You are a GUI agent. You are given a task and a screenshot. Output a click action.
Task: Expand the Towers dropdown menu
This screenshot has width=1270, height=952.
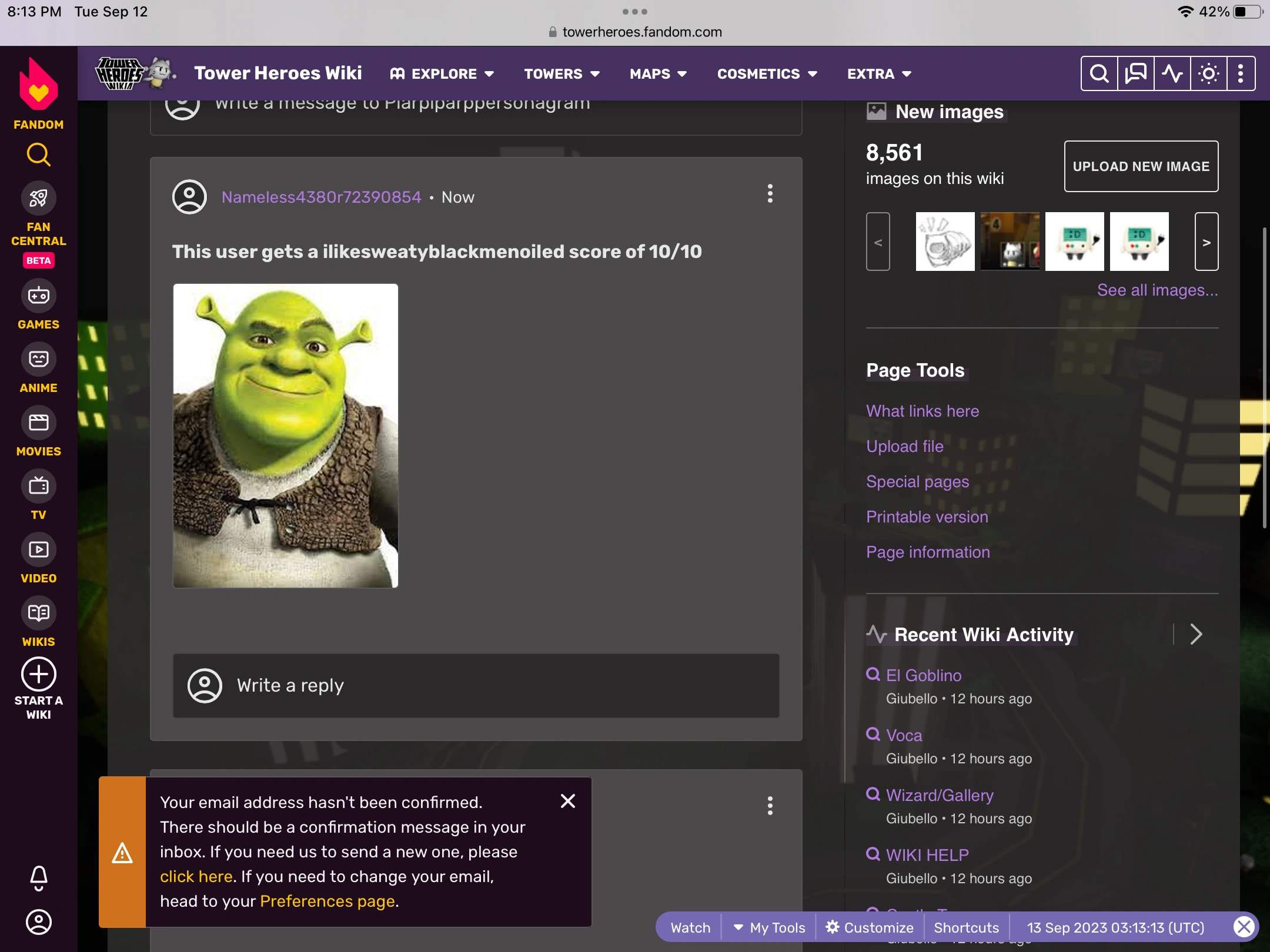click(562, 74)
